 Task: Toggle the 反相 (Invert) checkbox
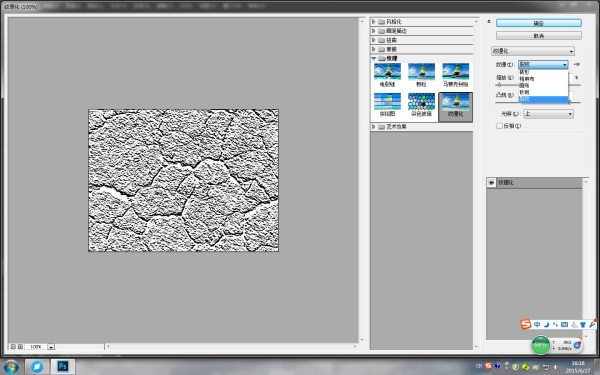[499, 126]
